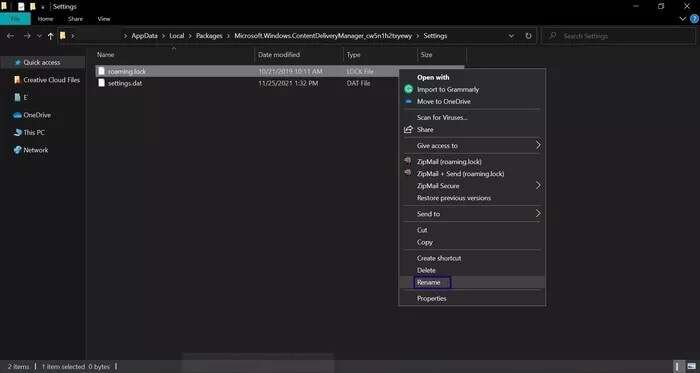
Task: Select Quick access in sidebar
Action: pos(42,62)
